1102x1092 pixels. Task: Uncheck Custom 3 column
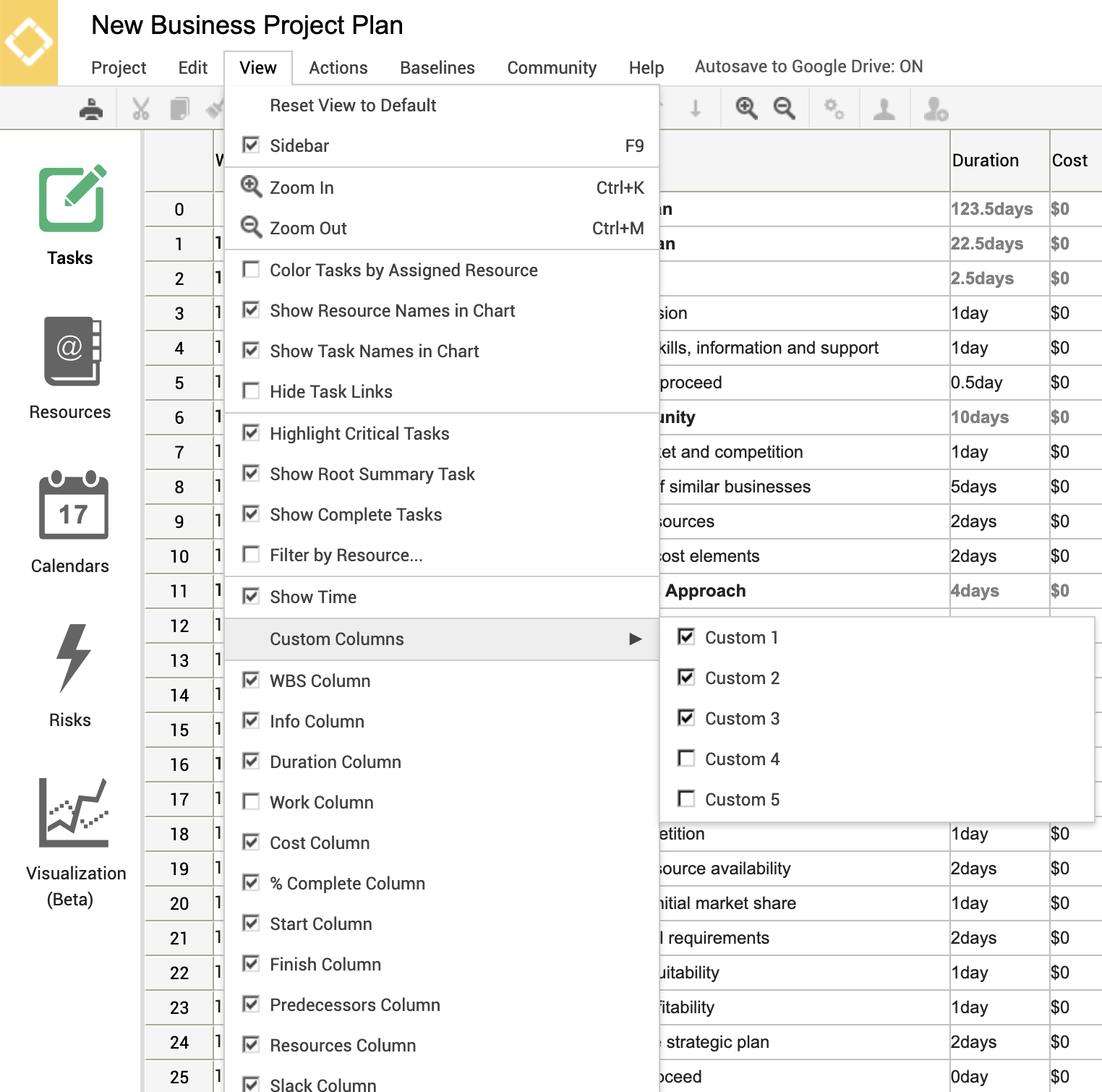686,718
